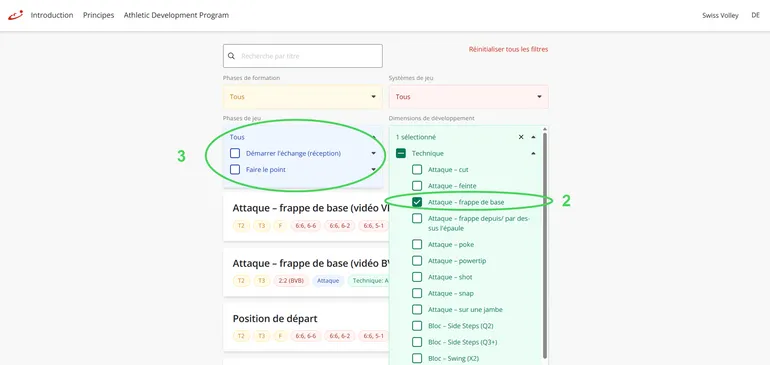The width and height of the screenshot is (770, 365).
Task: Enable the Faire le point checkbox
Action: [235, 169]
